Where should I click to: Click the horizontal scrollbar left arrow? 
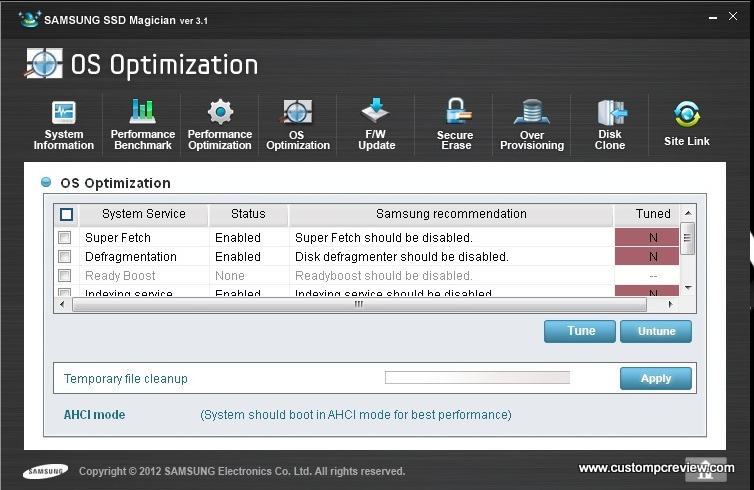tap(62, 304)
